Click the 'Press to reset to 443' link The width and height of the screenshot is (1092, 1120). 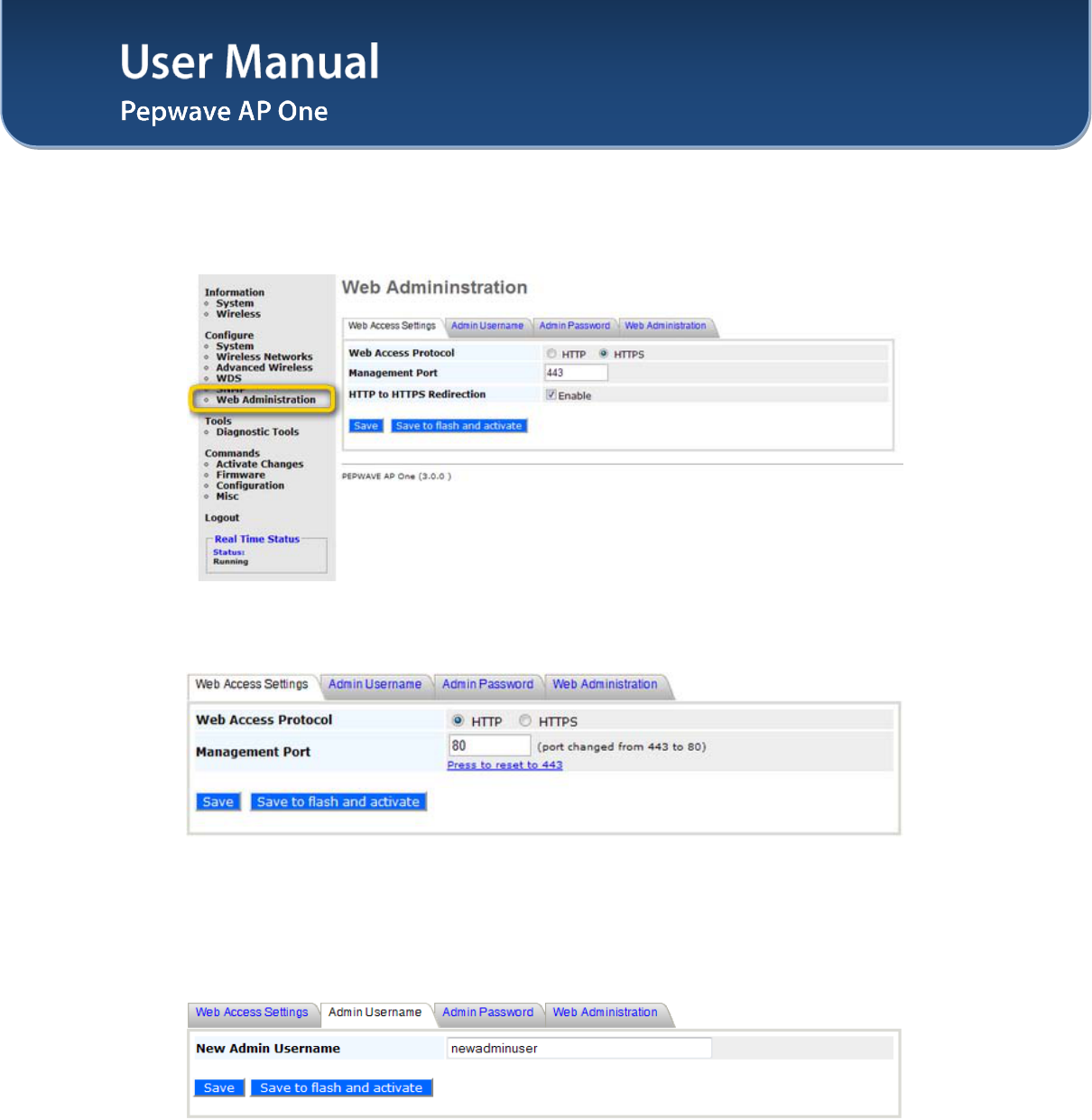pyautogui.click(x=504, y=765)
